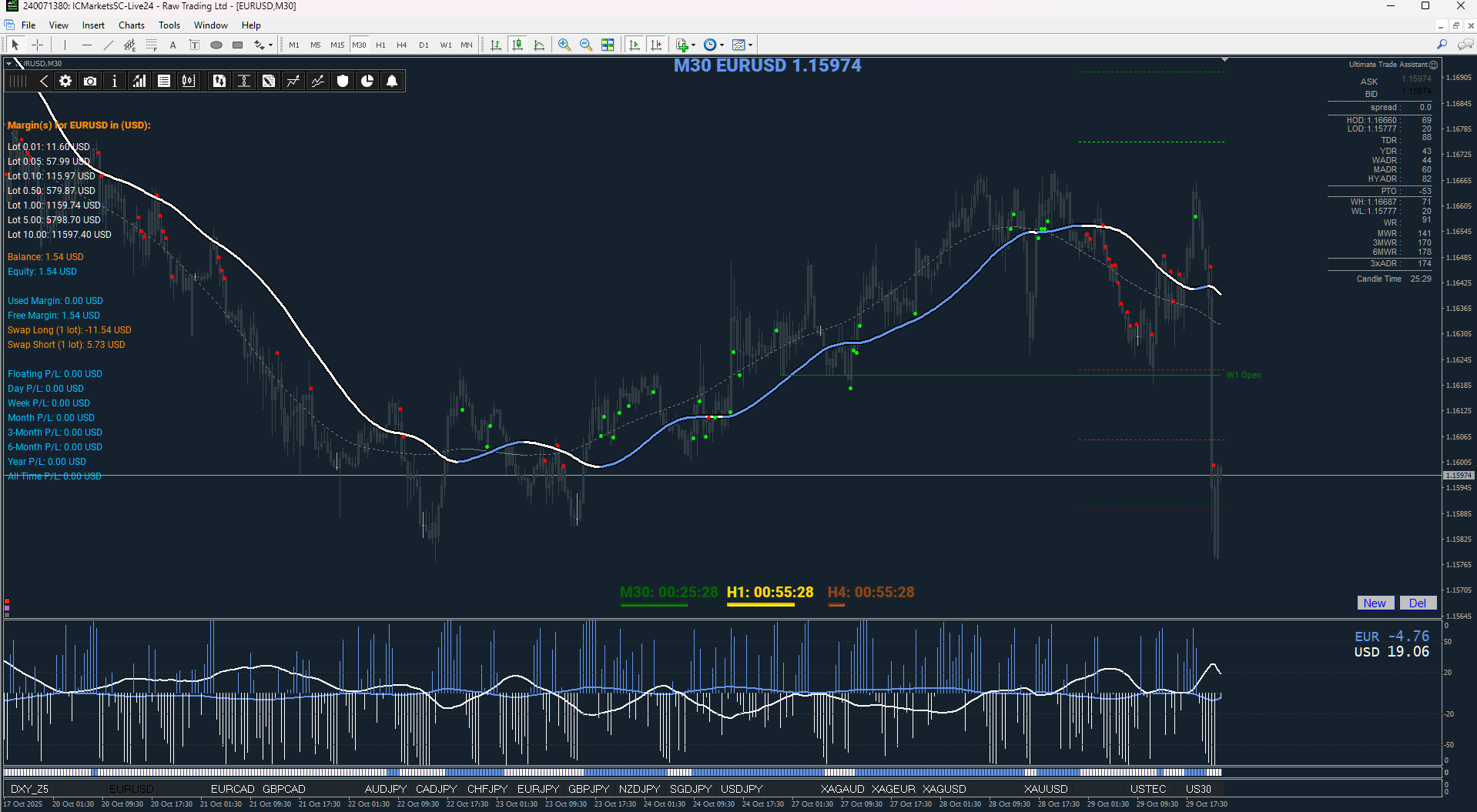The width and height of the screenshot is (1477, 812).
Task: Switch to XAUUSD symbol at bottom
Action: pos(1046,789)
